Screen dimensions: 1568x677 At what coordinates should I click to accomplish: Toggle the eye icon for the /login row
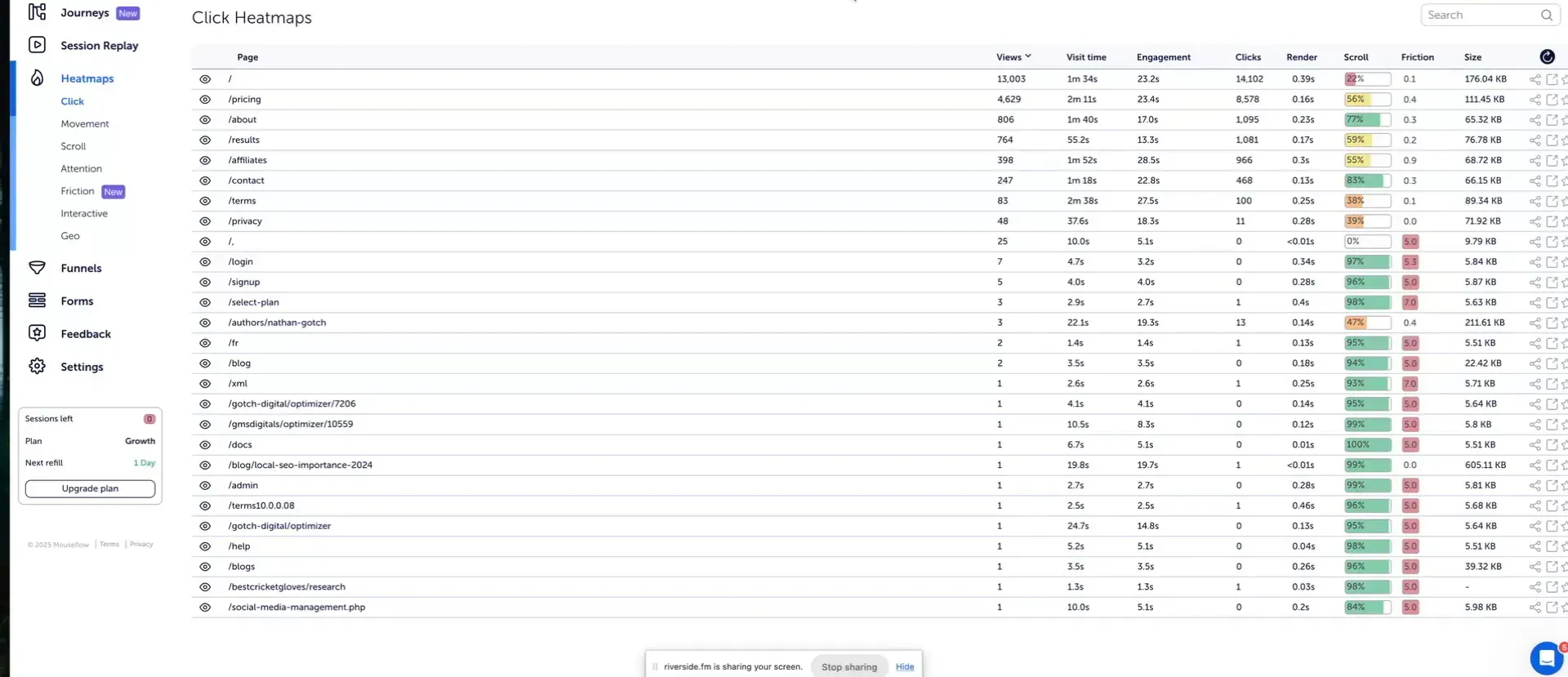[205, 262]
